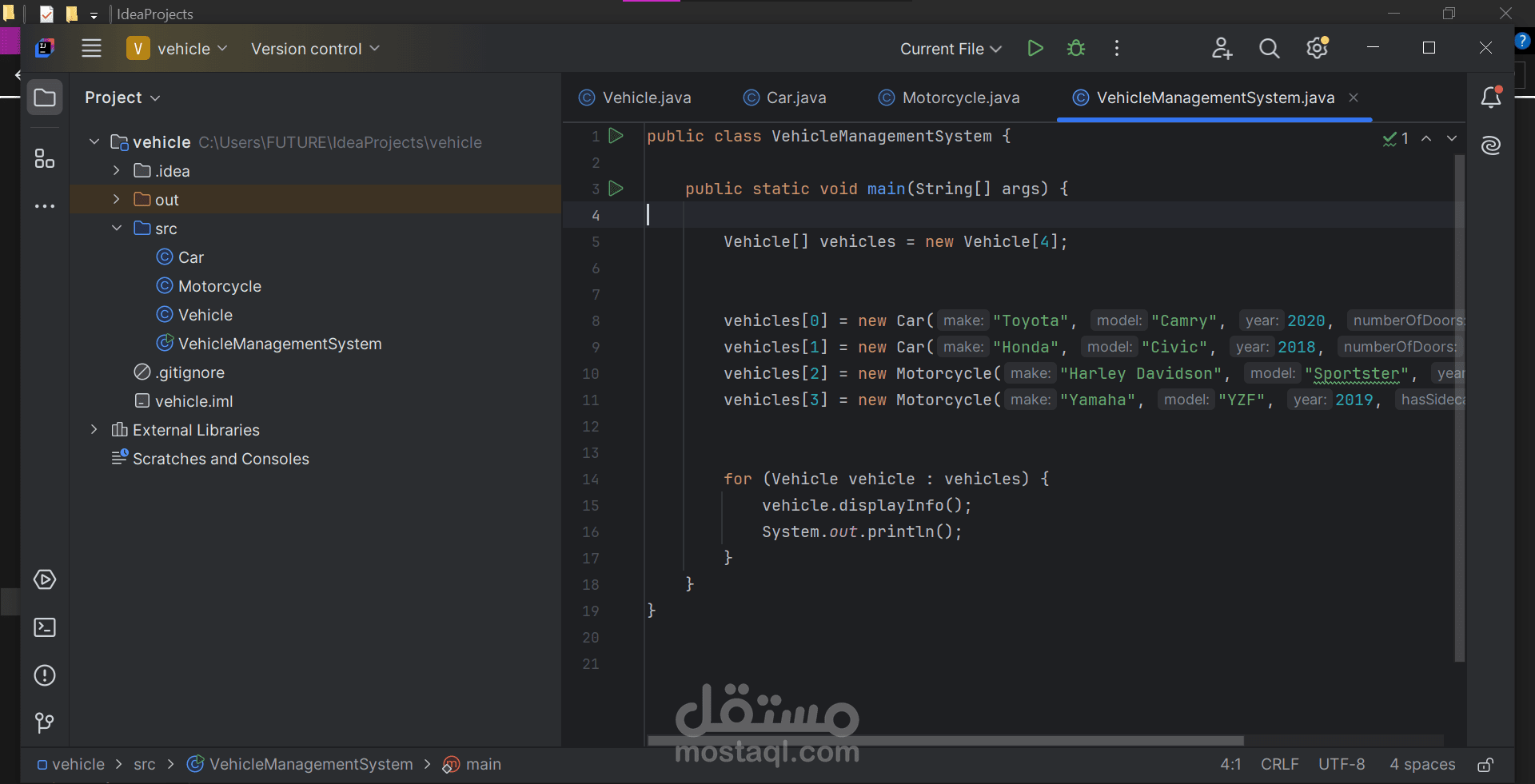1535x784 pixels.
Task: Click the main method breadcrumb
Action: tap(472, 764)
